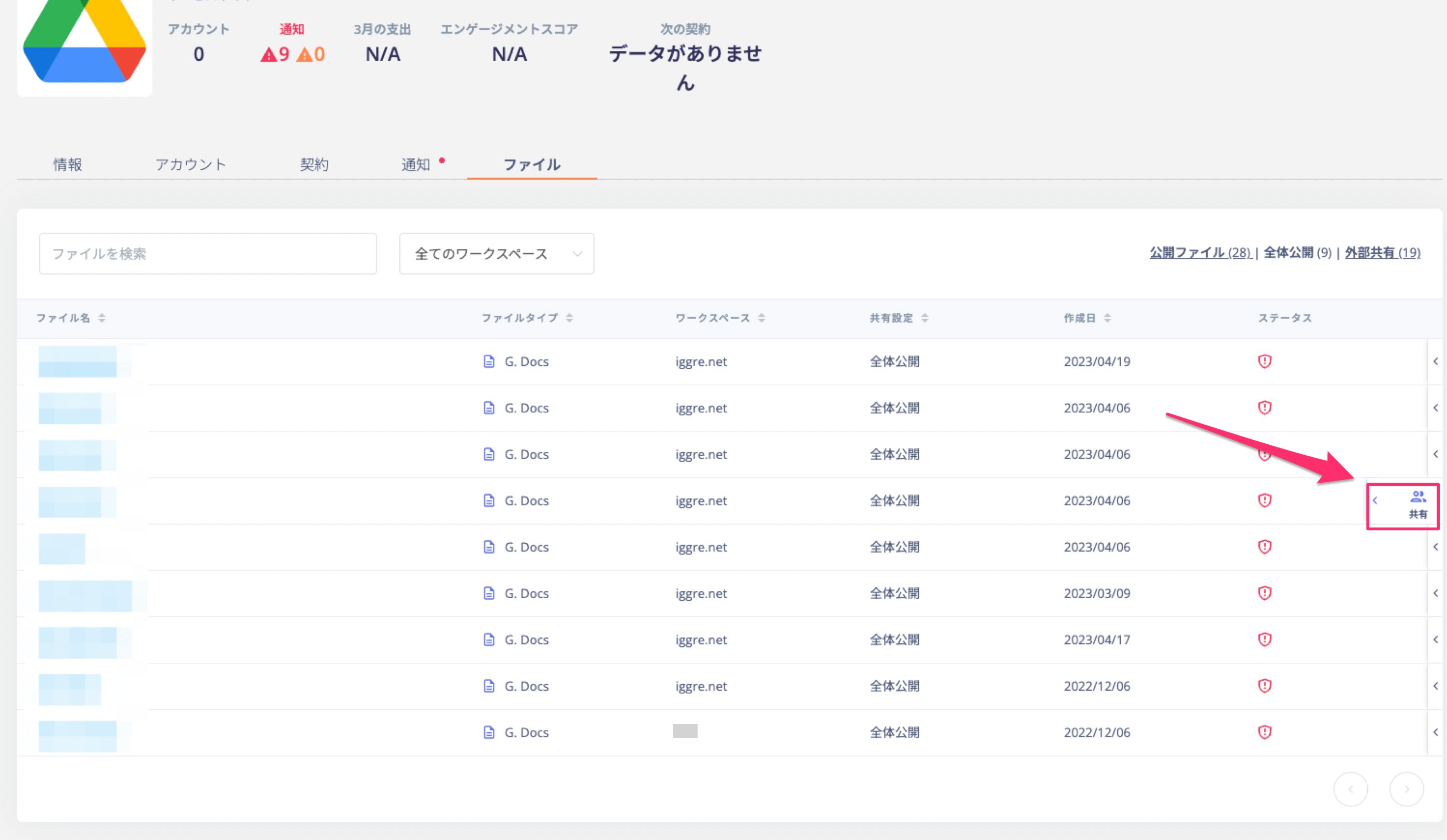The image size is (1447, 840).
Task: Click orange warning triangle showing 0 notifications
Action: pyautogui.click(x=305, y=54)
